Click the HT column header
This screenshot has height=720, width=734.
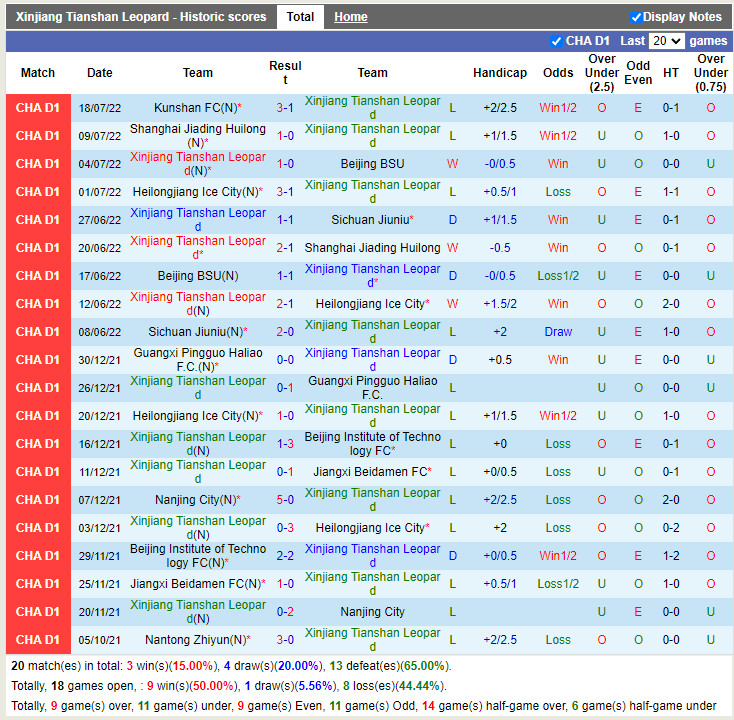coord(671,73)
